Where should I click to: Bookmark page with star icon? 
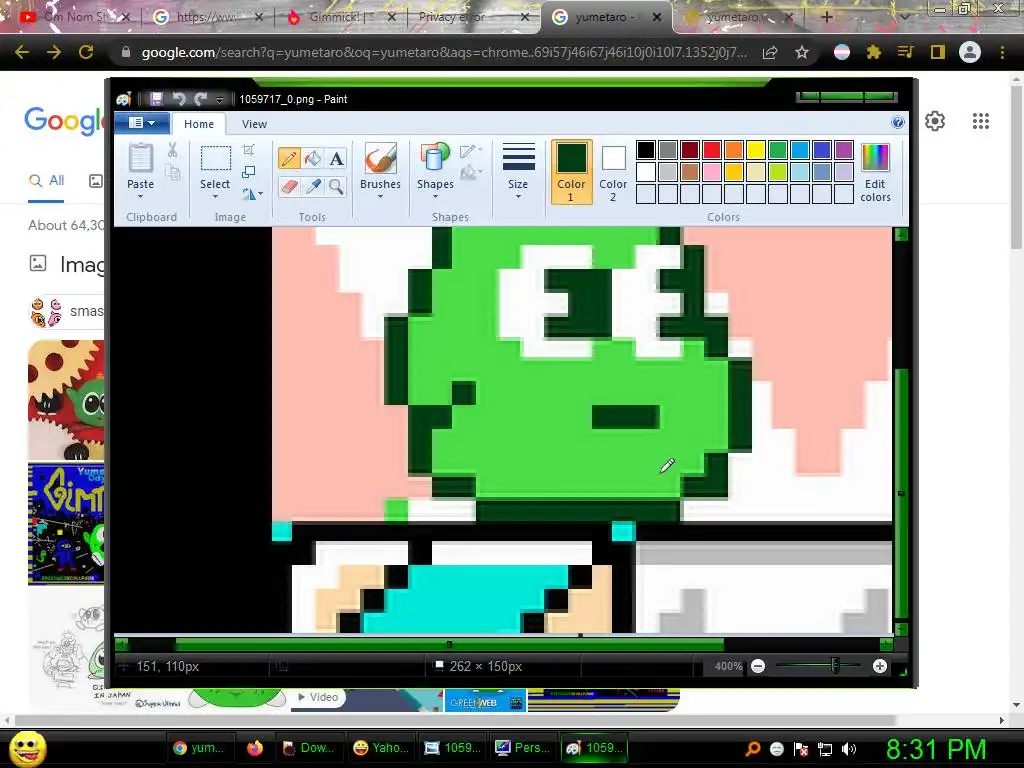(x=802, y=52)
